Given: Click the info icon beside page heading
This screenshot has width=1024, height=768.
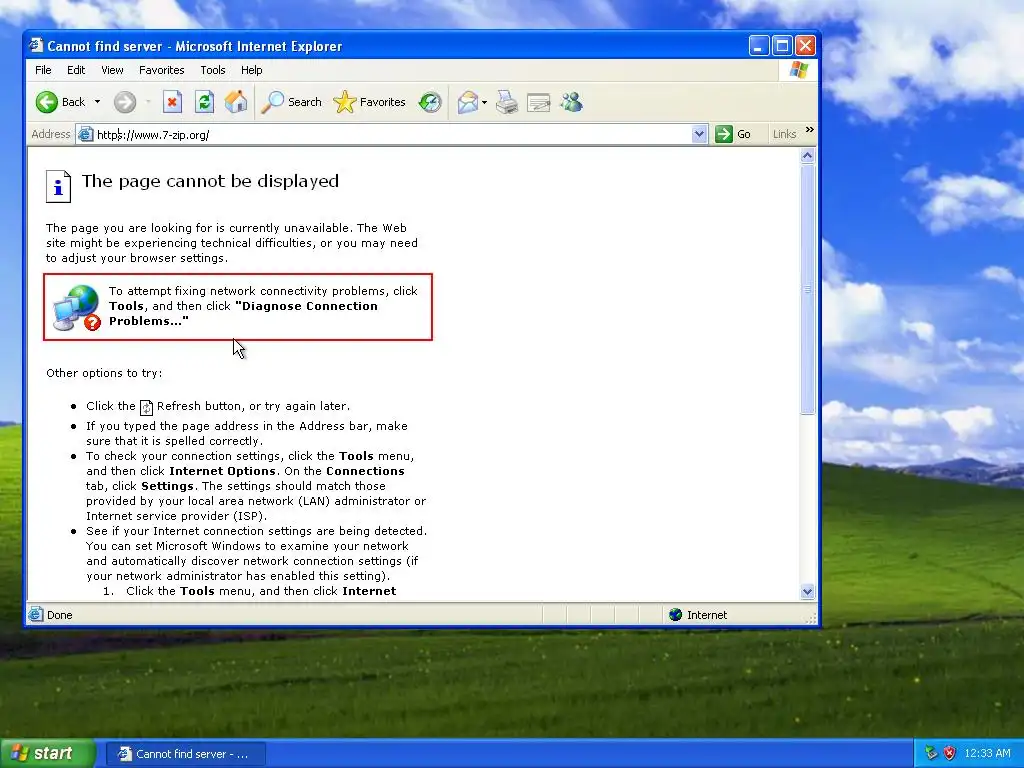Looking at the screenshot, I should [x=58, y=186].
